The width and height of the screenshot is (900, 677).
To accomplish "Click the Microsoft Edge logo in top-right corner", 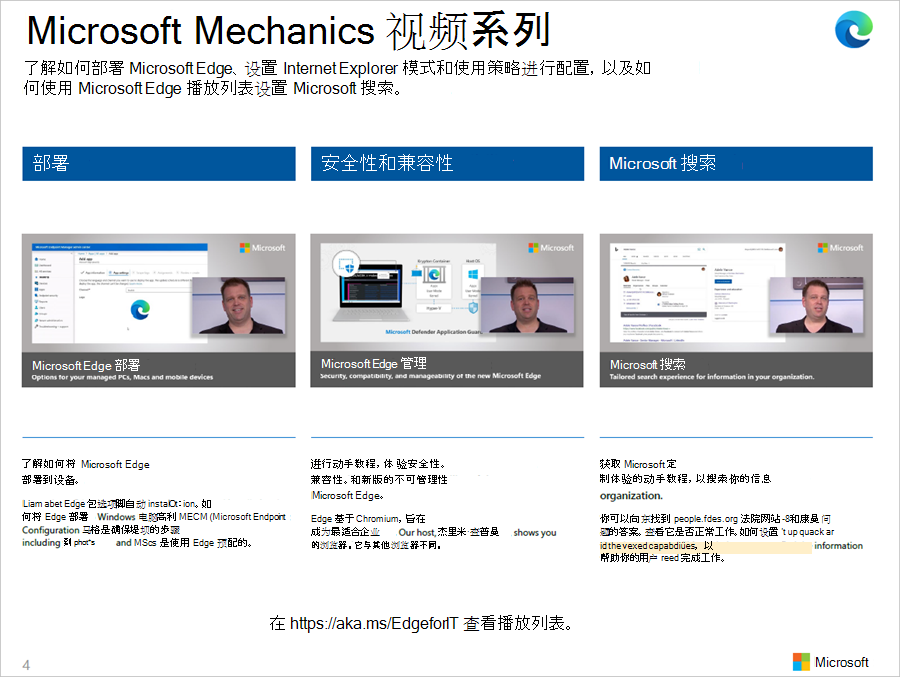I will coord(854,29).
